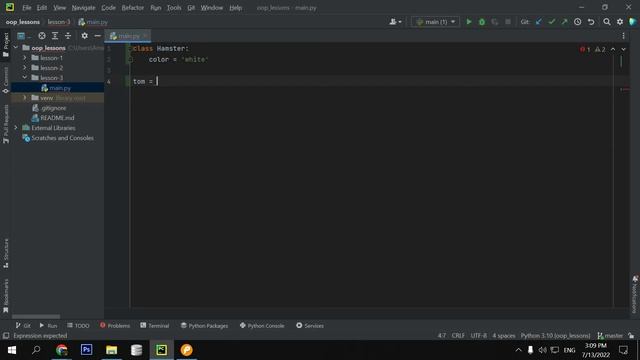Screen dimensions: 640x360
Task: Switch to the main.py editor tab
Action: pyautogui.click(x=127, y=36)
